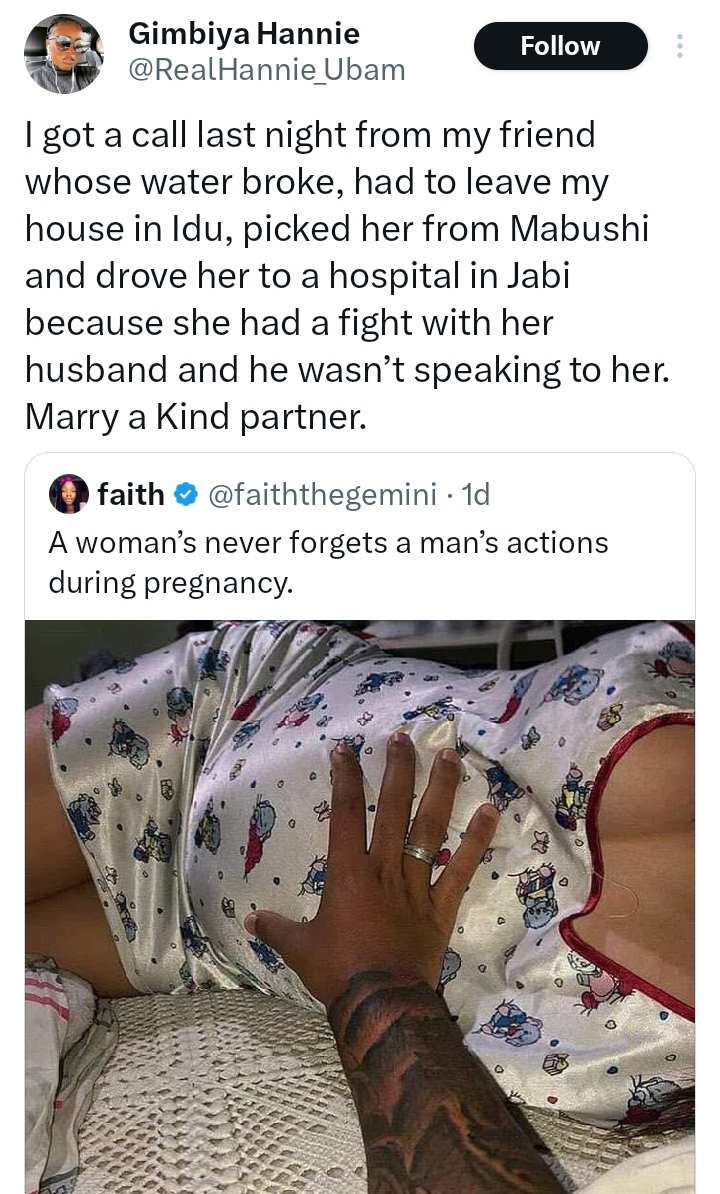Click the word 'Mabushi' in the tweet
Viewport: 720px width, 1194px height.
click(x=580, y=228)
